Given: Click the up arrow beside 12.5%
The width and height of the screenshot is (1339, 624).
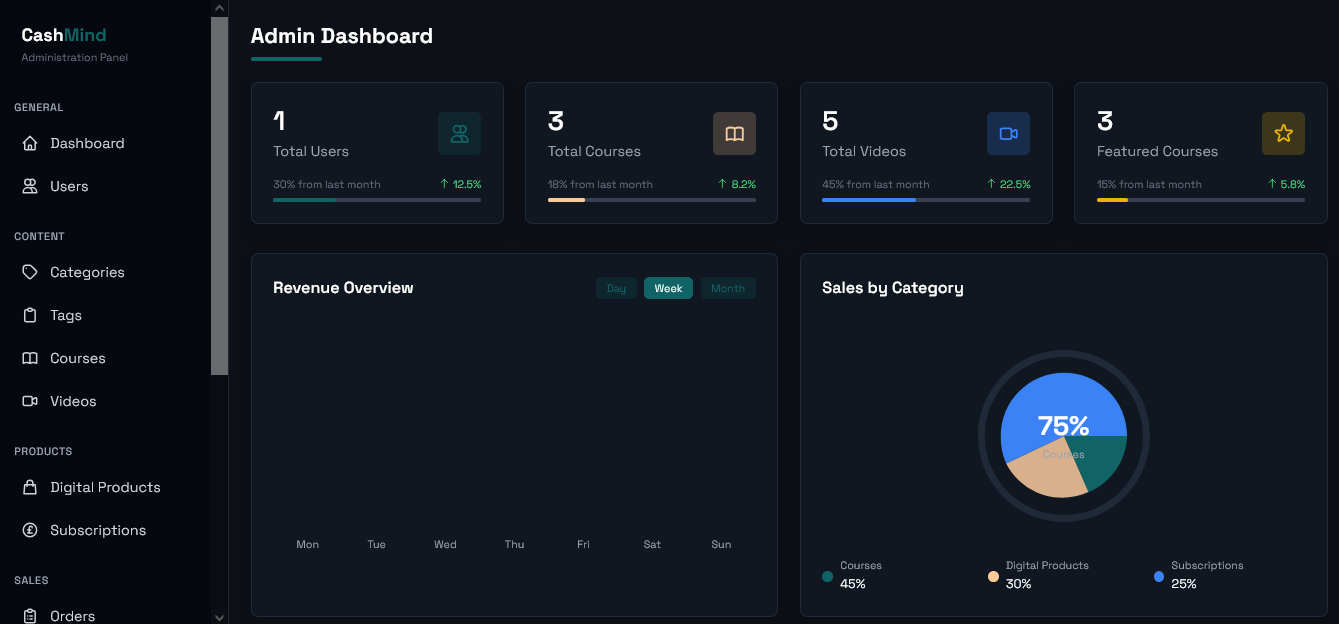Looking at the screenshot, I should [x=444, y=184].
